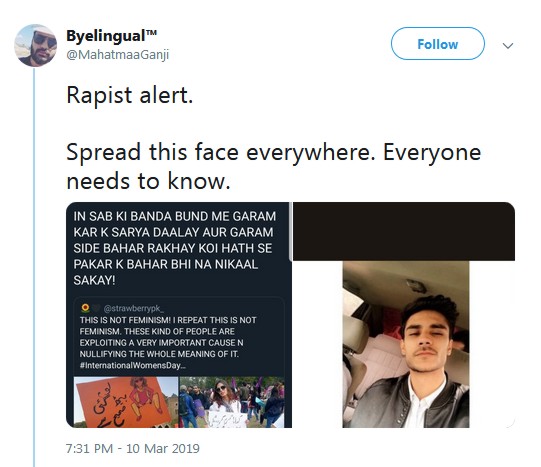Screen dimensions: 541x467
Task: Click the sunflower emoji beside @strawberrypk_
Action: click(85, 308)
